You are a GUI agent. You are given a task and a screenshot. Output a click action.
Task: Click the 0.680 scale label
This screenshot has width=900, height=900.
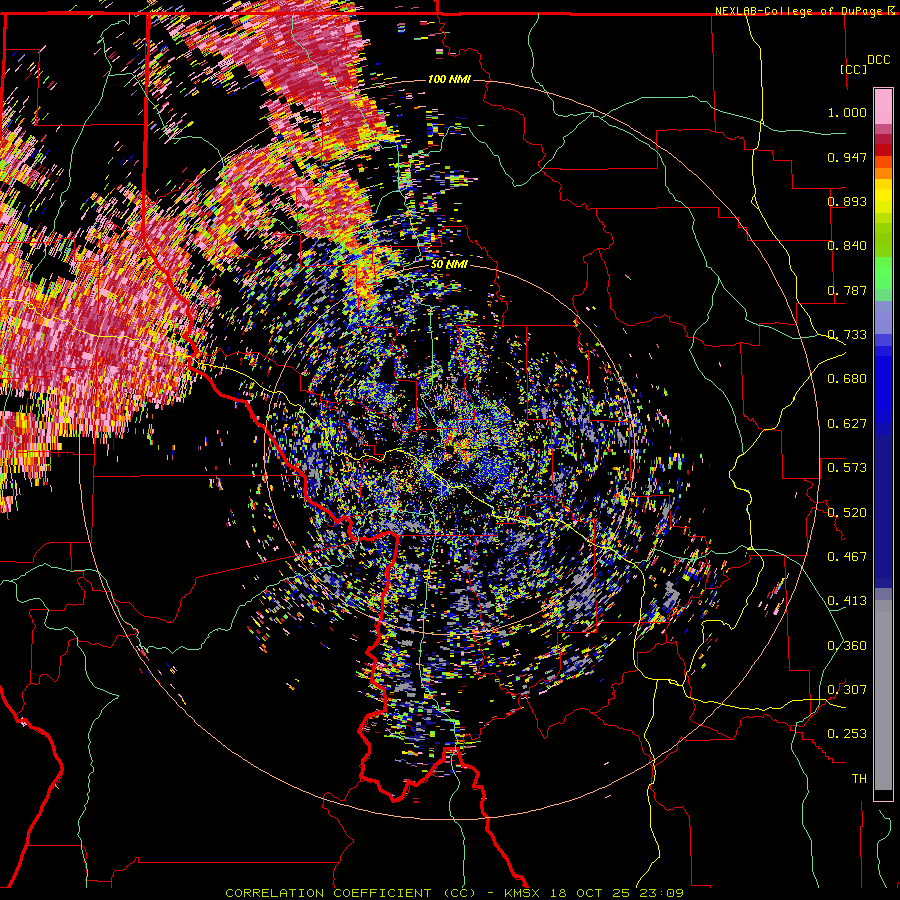pos(847,379)
